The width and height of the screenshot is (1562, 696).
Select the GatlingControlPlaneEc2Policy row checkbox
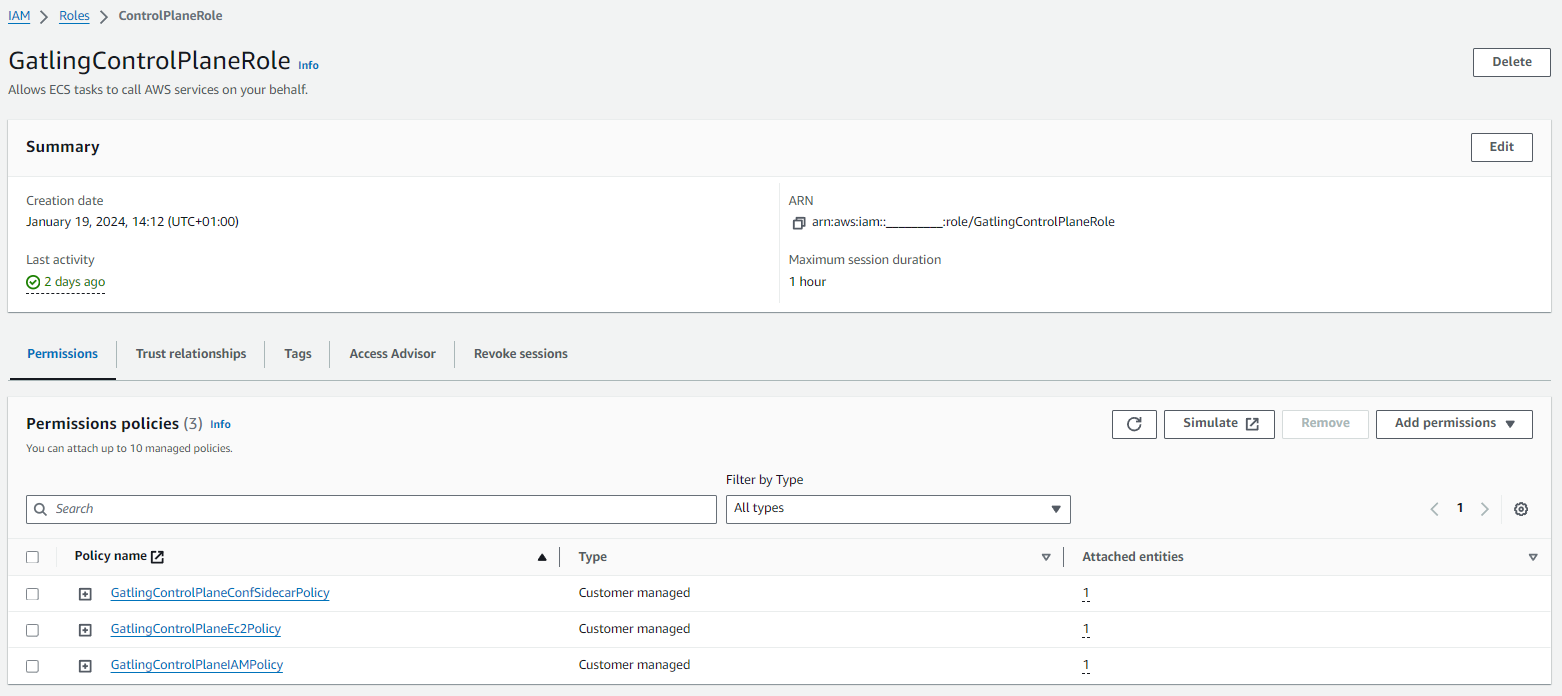pyautogui.click(x=33, y=630)
